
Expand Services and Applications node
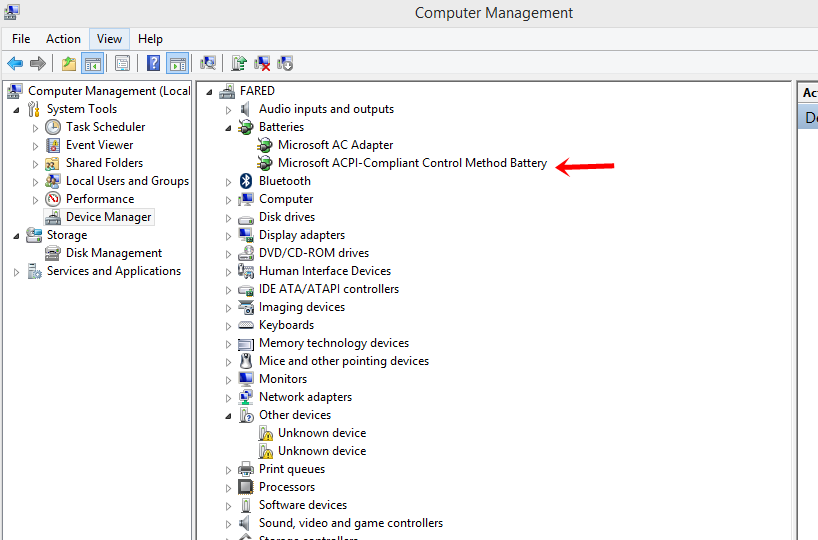[x=17, y=272]
